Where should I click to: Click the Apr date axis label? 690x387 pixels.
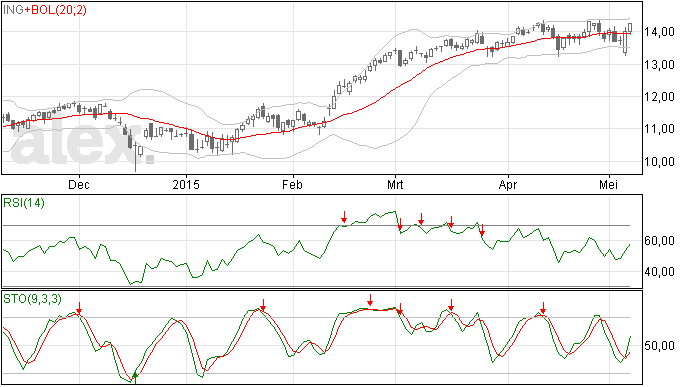pos(508,185)
